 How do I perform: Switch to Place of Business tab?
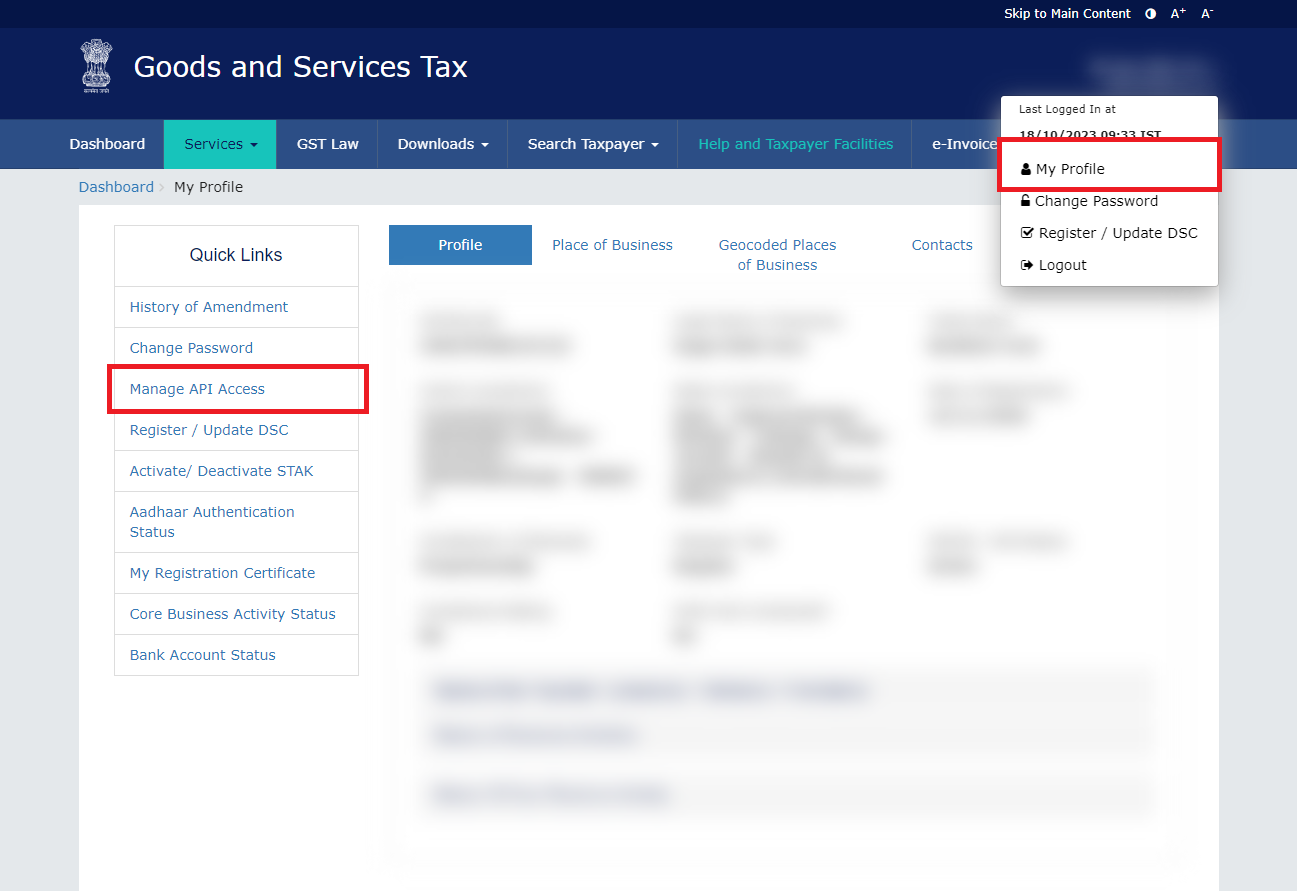612,245
